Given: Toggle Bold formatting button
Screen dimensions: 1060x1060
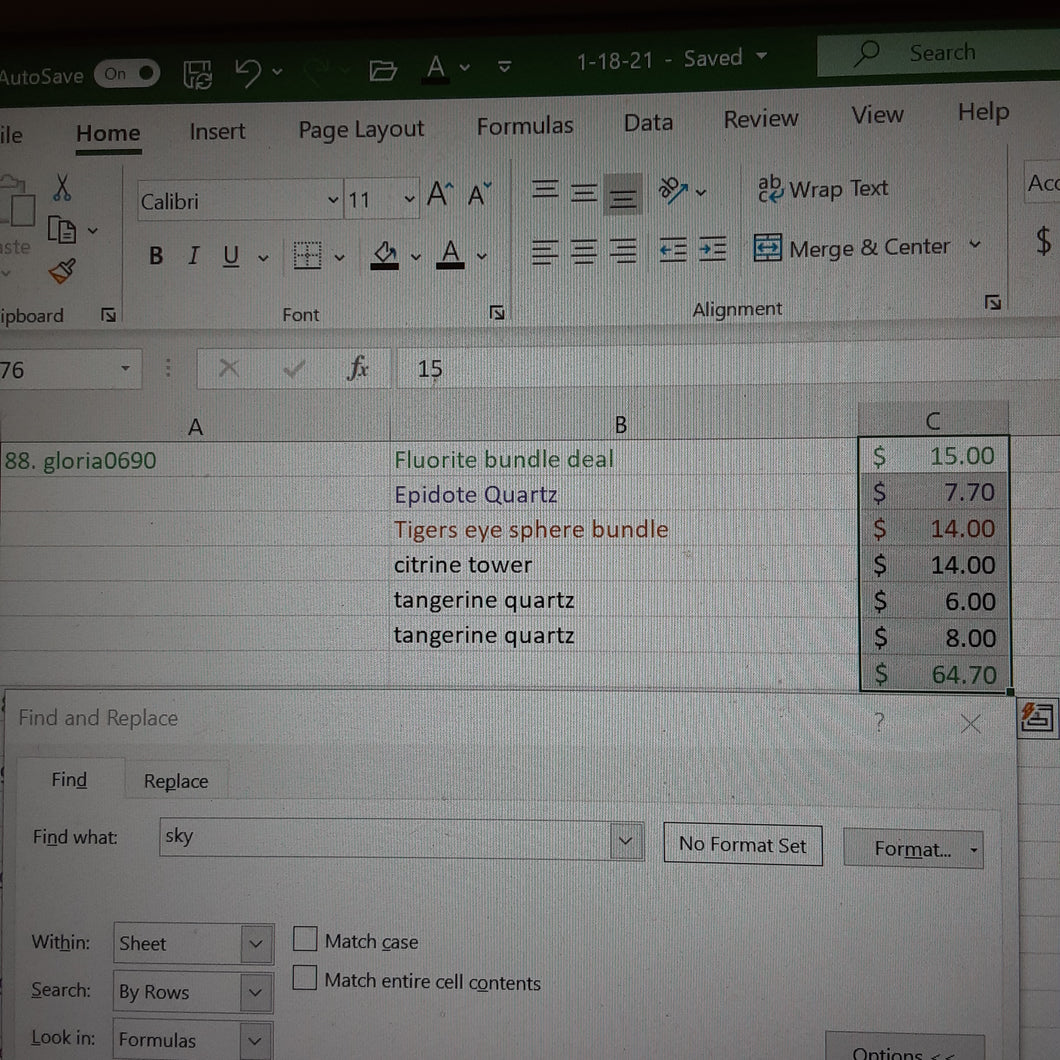Looking at the screenshot, I should [x=156, y=256].
